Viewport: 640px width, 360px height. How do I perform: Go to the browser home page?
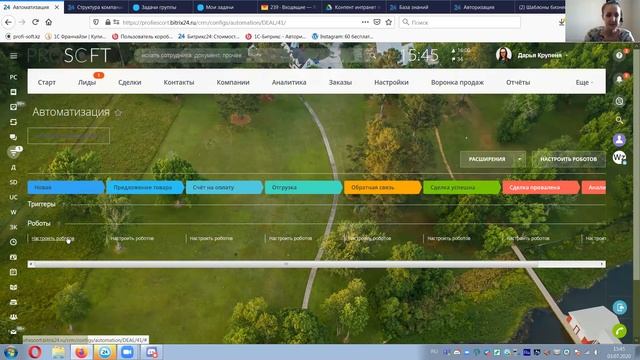click(x=49, y=22)
